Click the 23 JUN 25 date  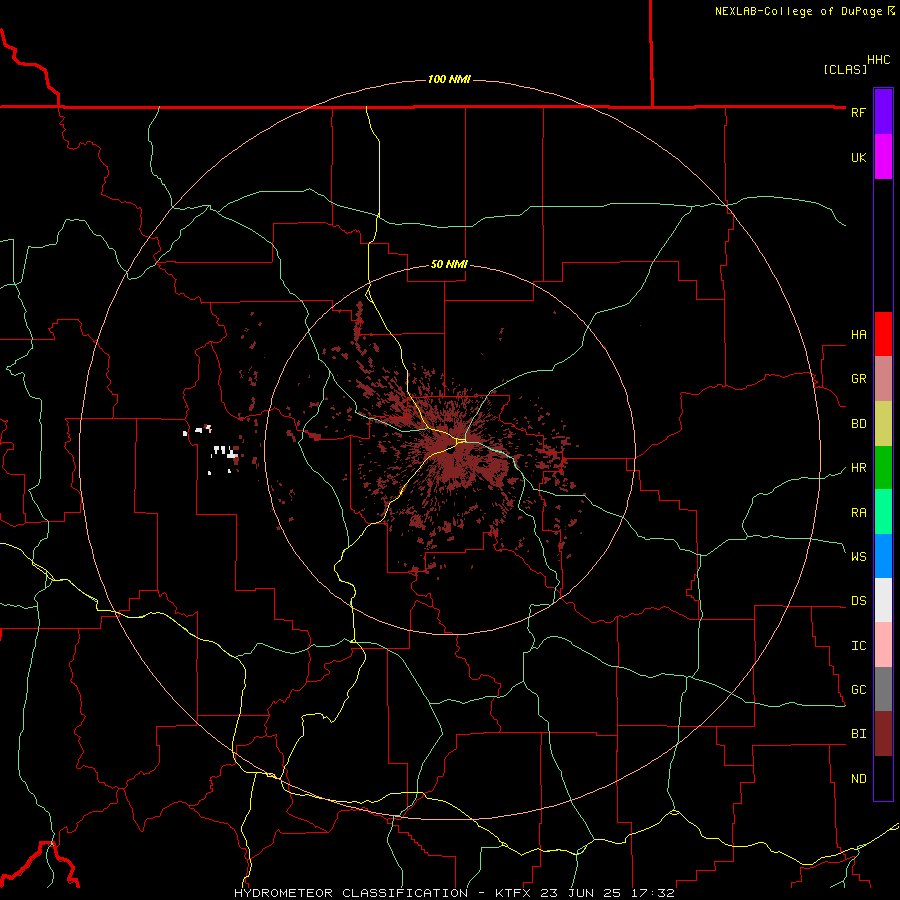pyautogui.click(x=580, y=893)
